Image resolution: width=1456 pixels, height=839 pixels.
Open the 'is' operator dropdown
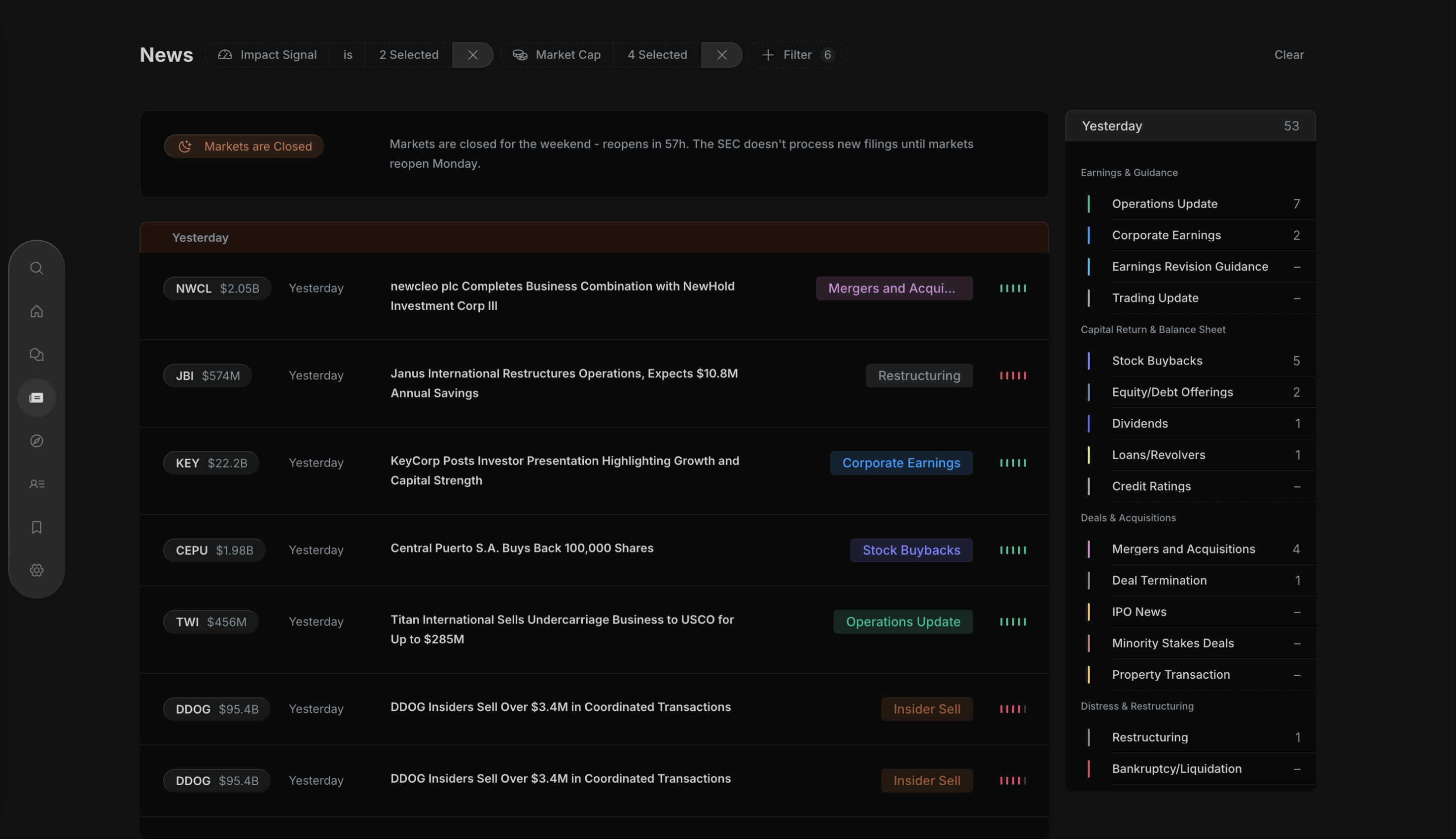click(347, 55)
